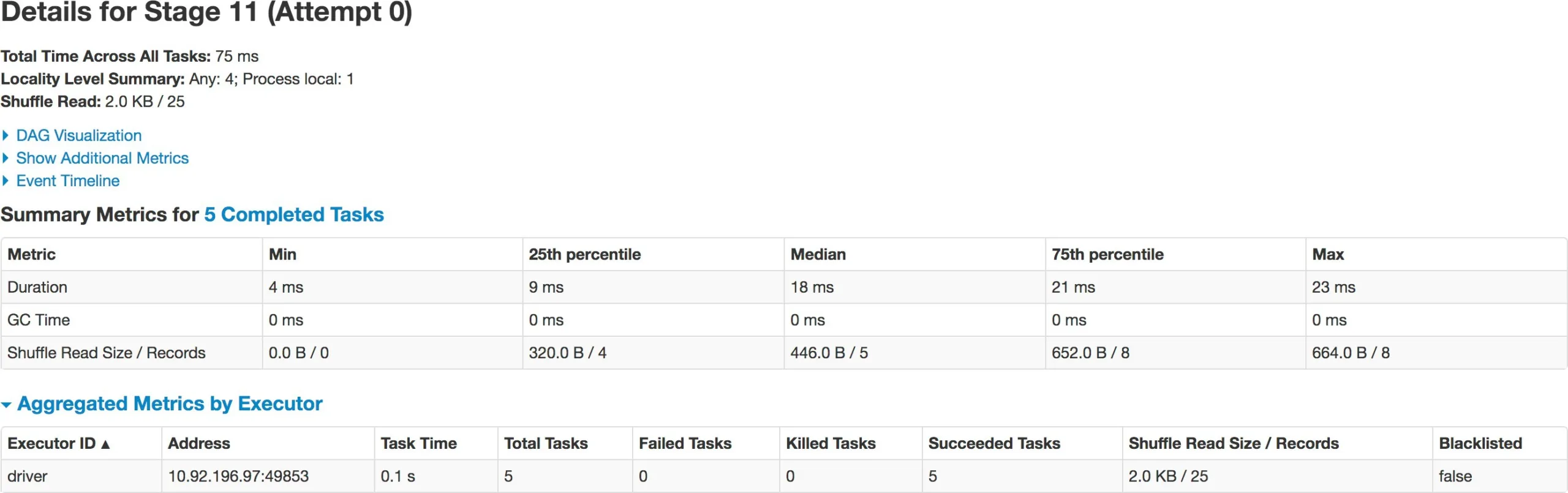Sort table by Succeeded Tasks column

click(993, 443)
